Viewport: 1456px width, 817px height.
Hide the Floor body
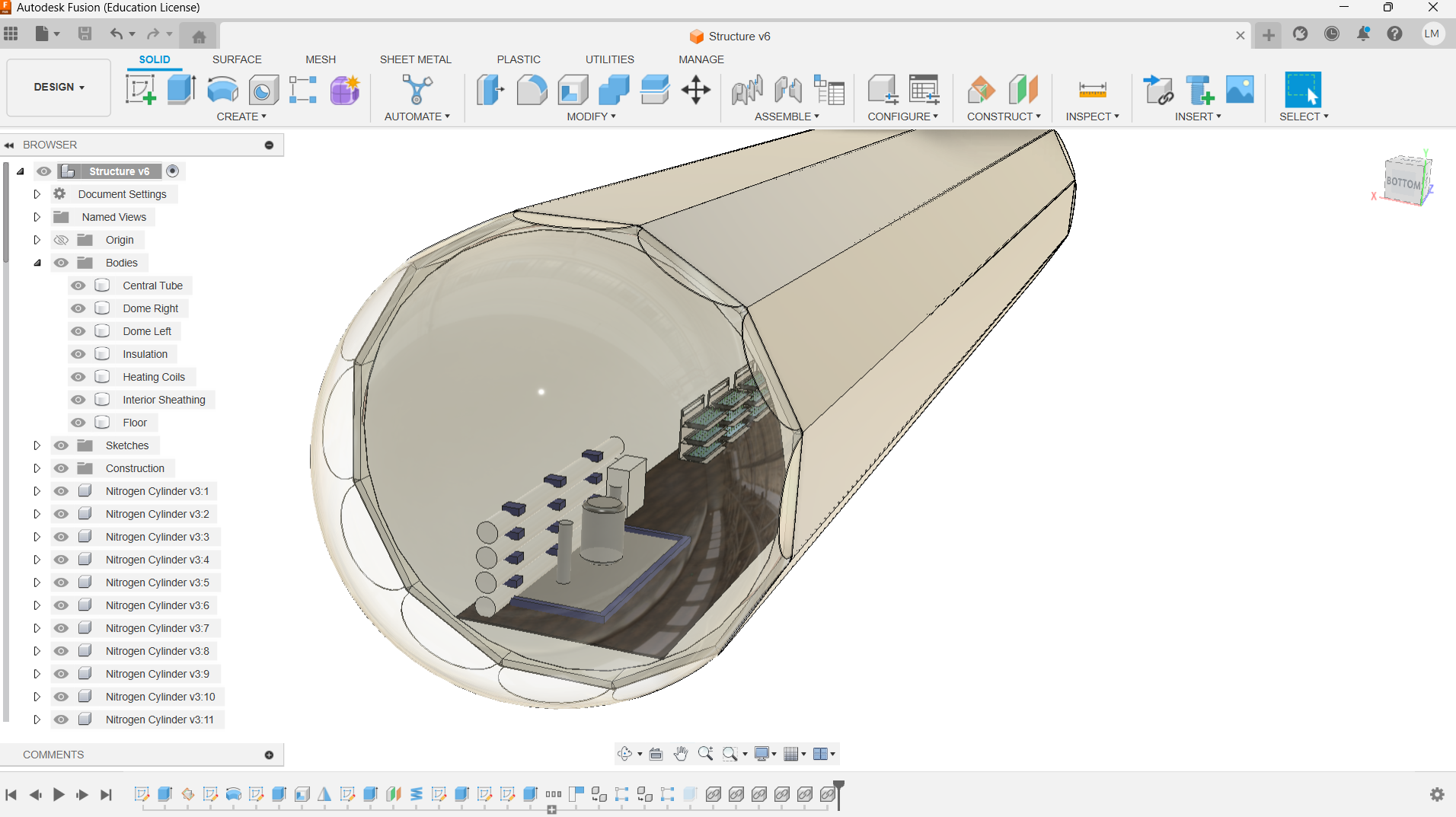point(78,423)
